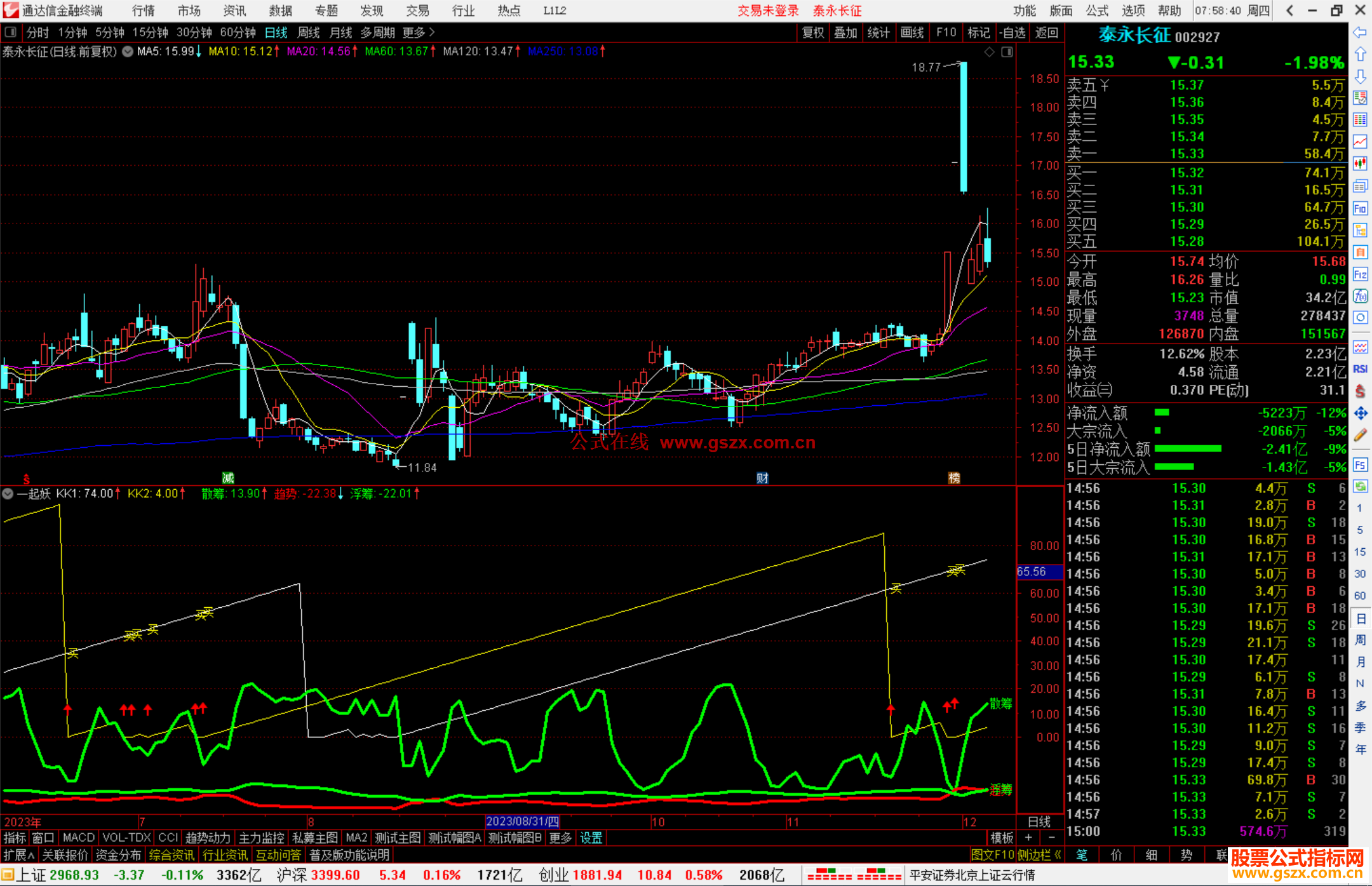Image resolution: width=1372 pixels, height=886 pixels.
Task: Expand the 更多 period options chevron
Action: (x=432, y=32)
